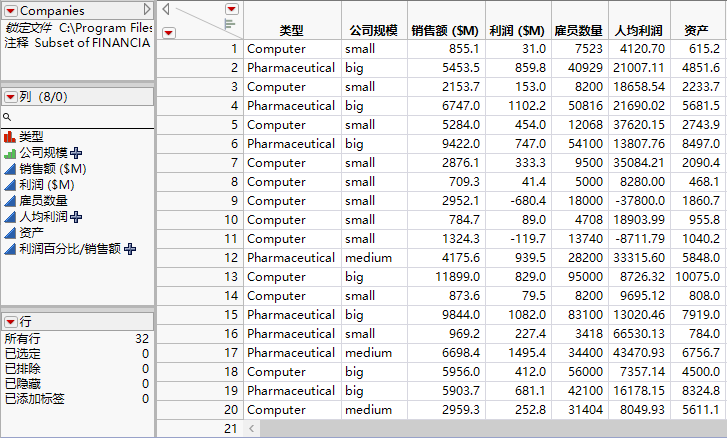
Task: Click the cell with profit value -680.4
Action: (x=518, y=201)
